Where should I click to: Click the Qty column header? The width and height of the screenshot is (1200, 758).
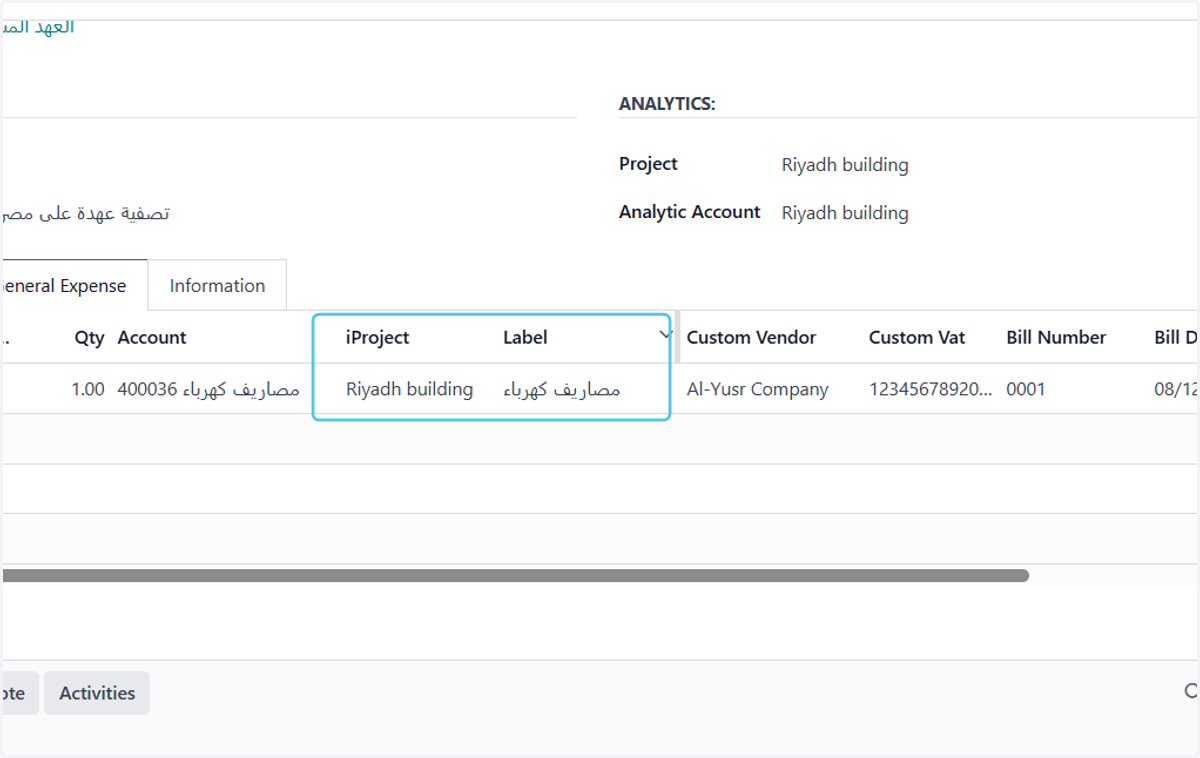click(x=89, y=337)
